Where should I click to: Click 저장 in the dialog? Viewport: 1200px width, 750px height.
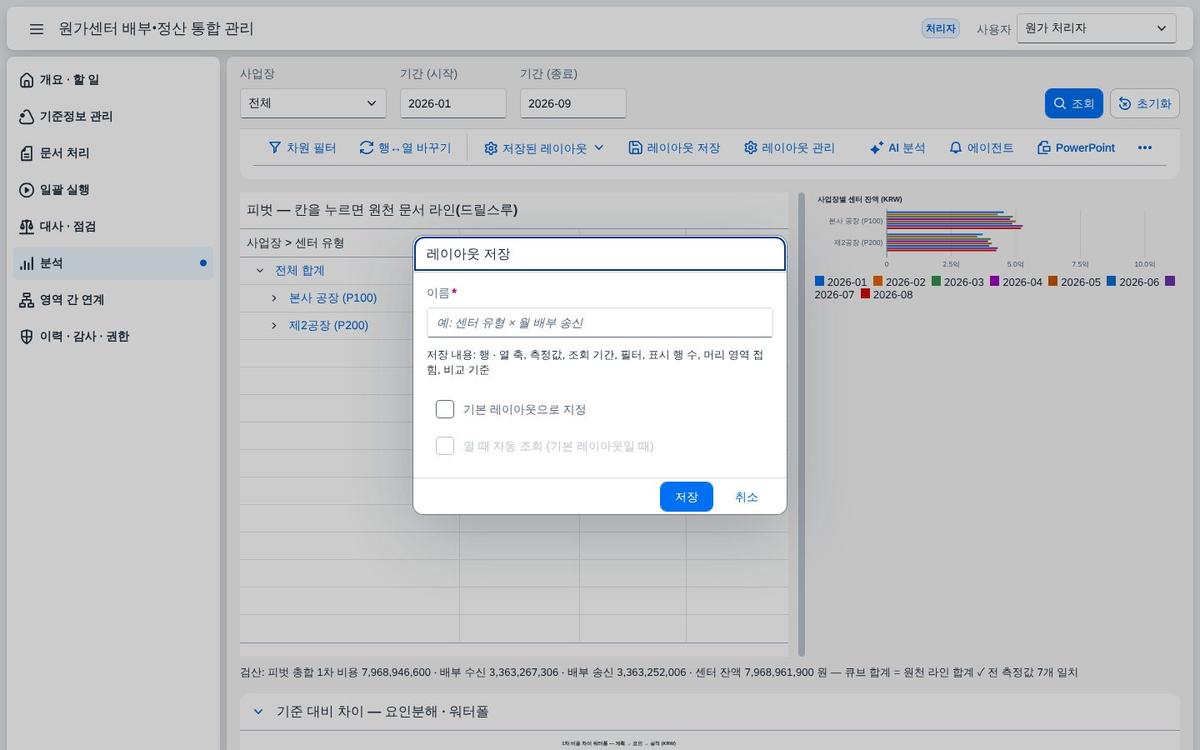tap(686, 497)
